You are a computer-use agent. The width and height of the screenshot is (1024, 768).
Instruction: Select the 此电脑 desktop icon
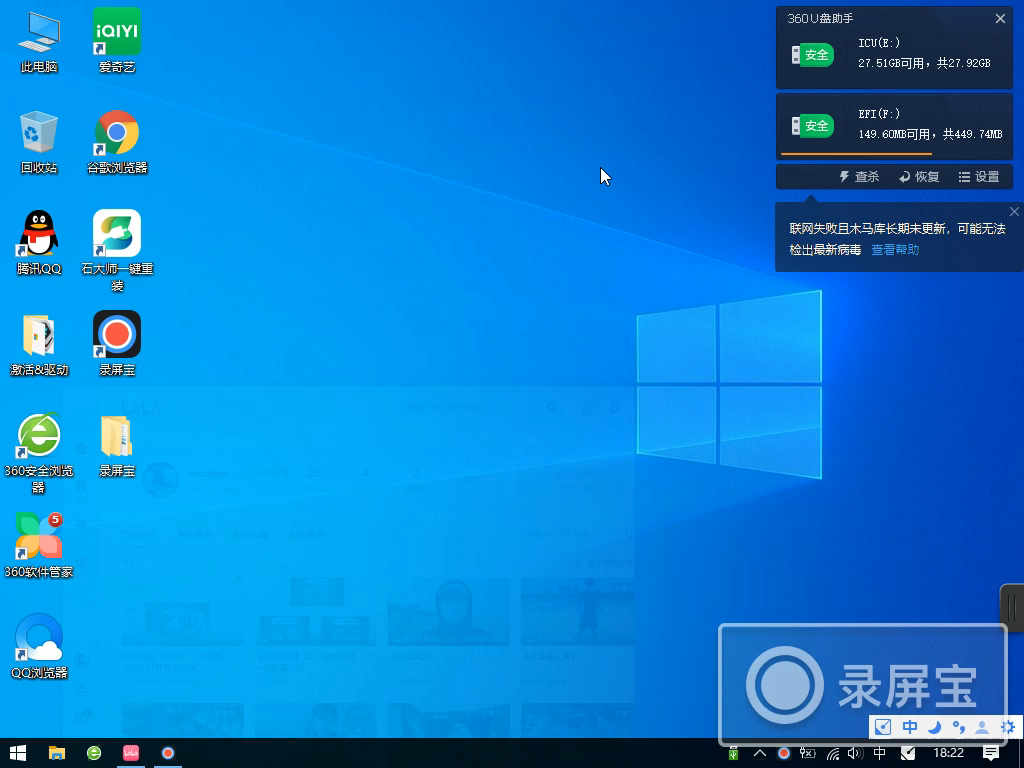(x=39, y=41)
